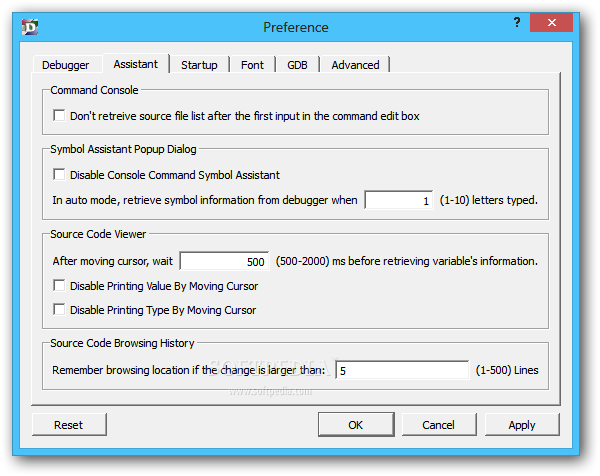The image size is (600, 476).
Task: Open the Startup tab
Action: (199, 65)
